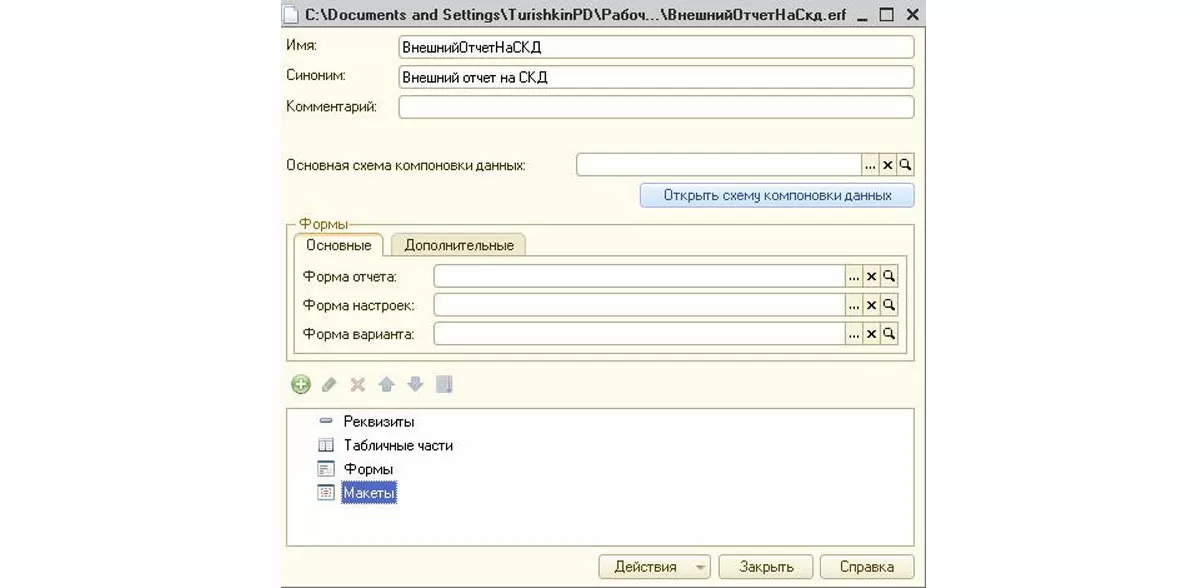Switch to the Дополнительные tab
This screenshot has width=1200, height=588.
click(458, 245)
